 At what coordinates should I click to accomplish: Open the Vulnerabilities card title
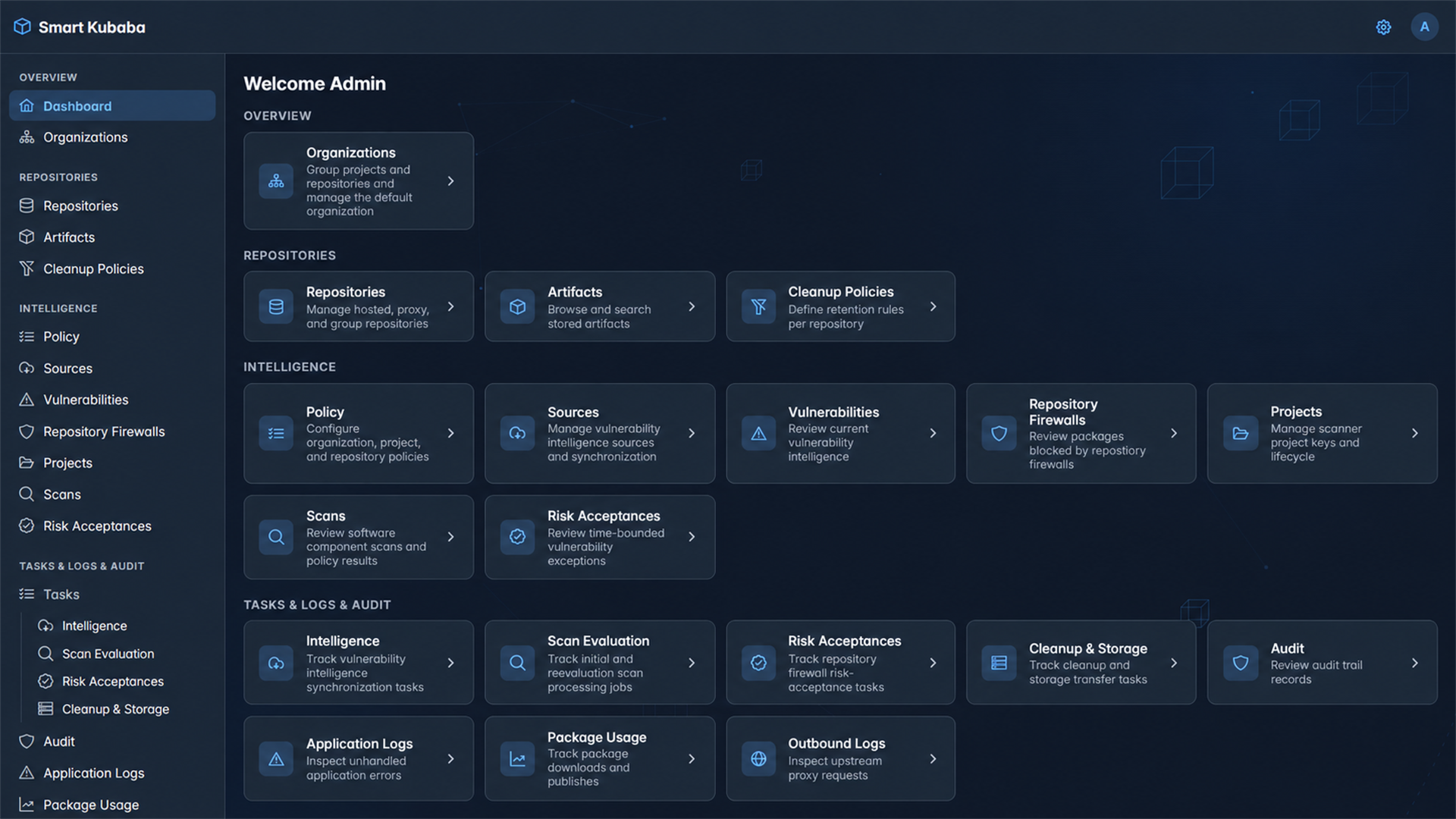click(833, 413)
